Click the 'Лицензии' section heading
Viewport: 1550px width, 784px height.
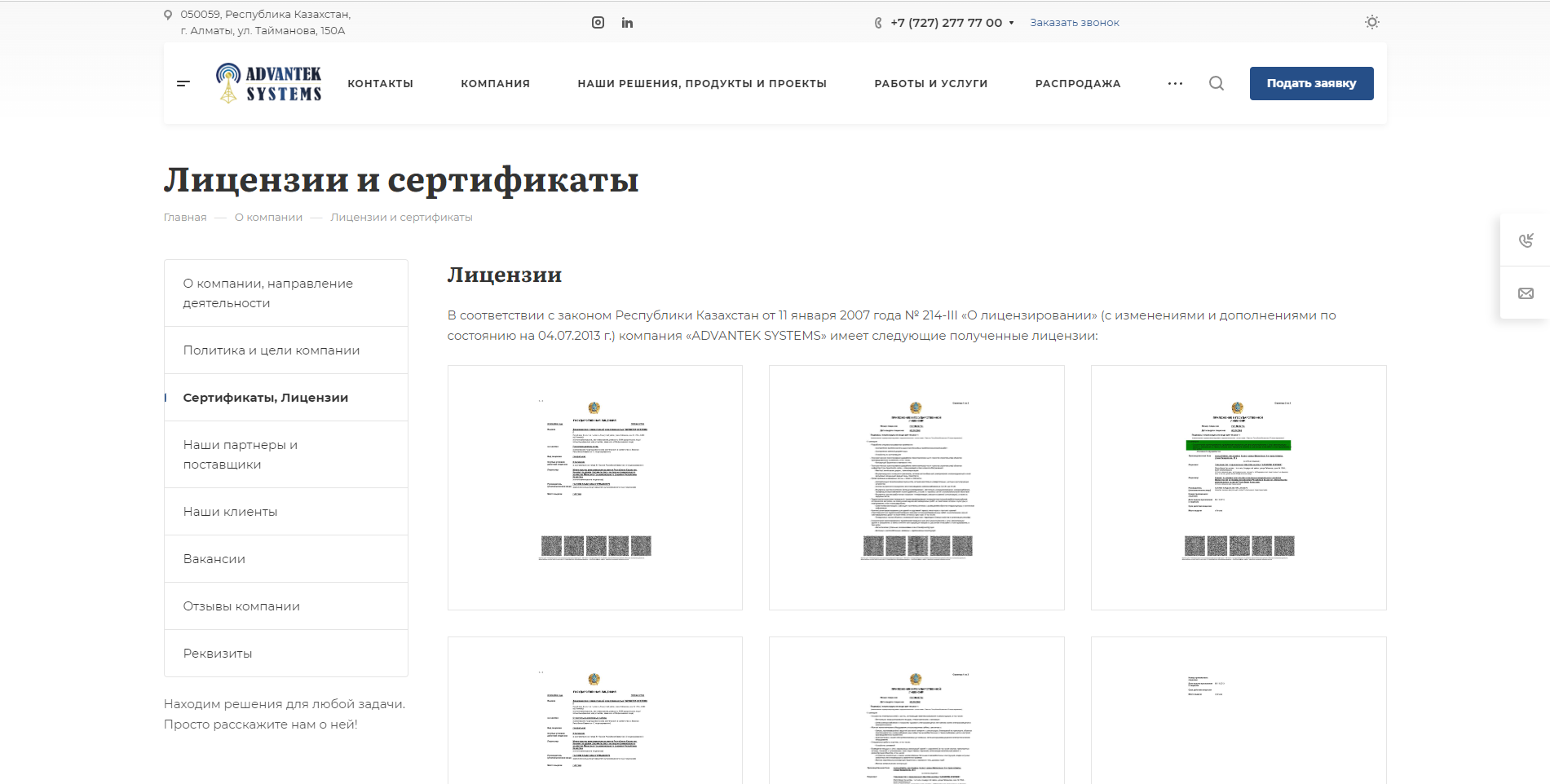coord(505,275)
